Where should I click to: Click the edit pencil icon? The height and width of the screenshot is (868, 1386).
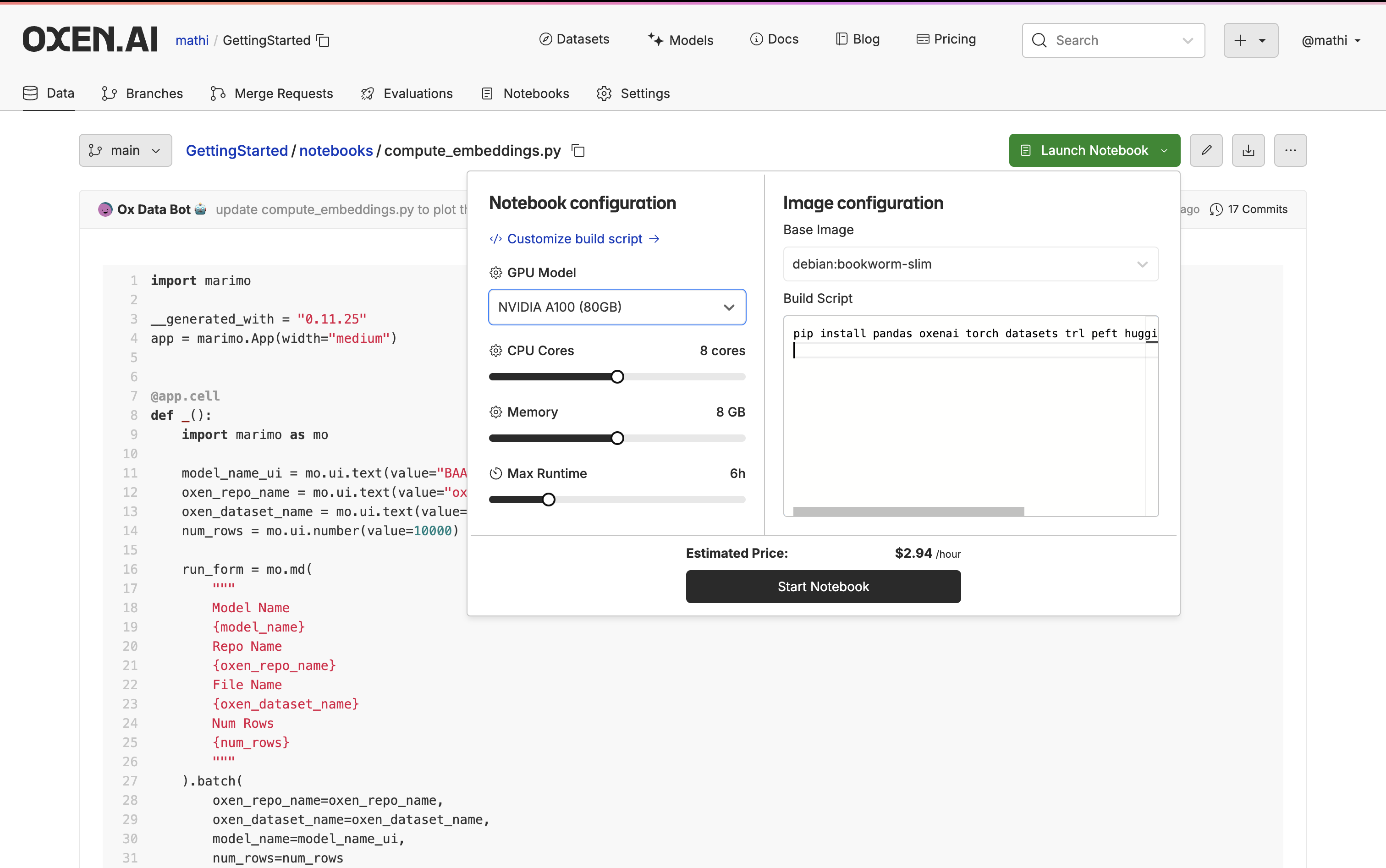coord(1206,150)
